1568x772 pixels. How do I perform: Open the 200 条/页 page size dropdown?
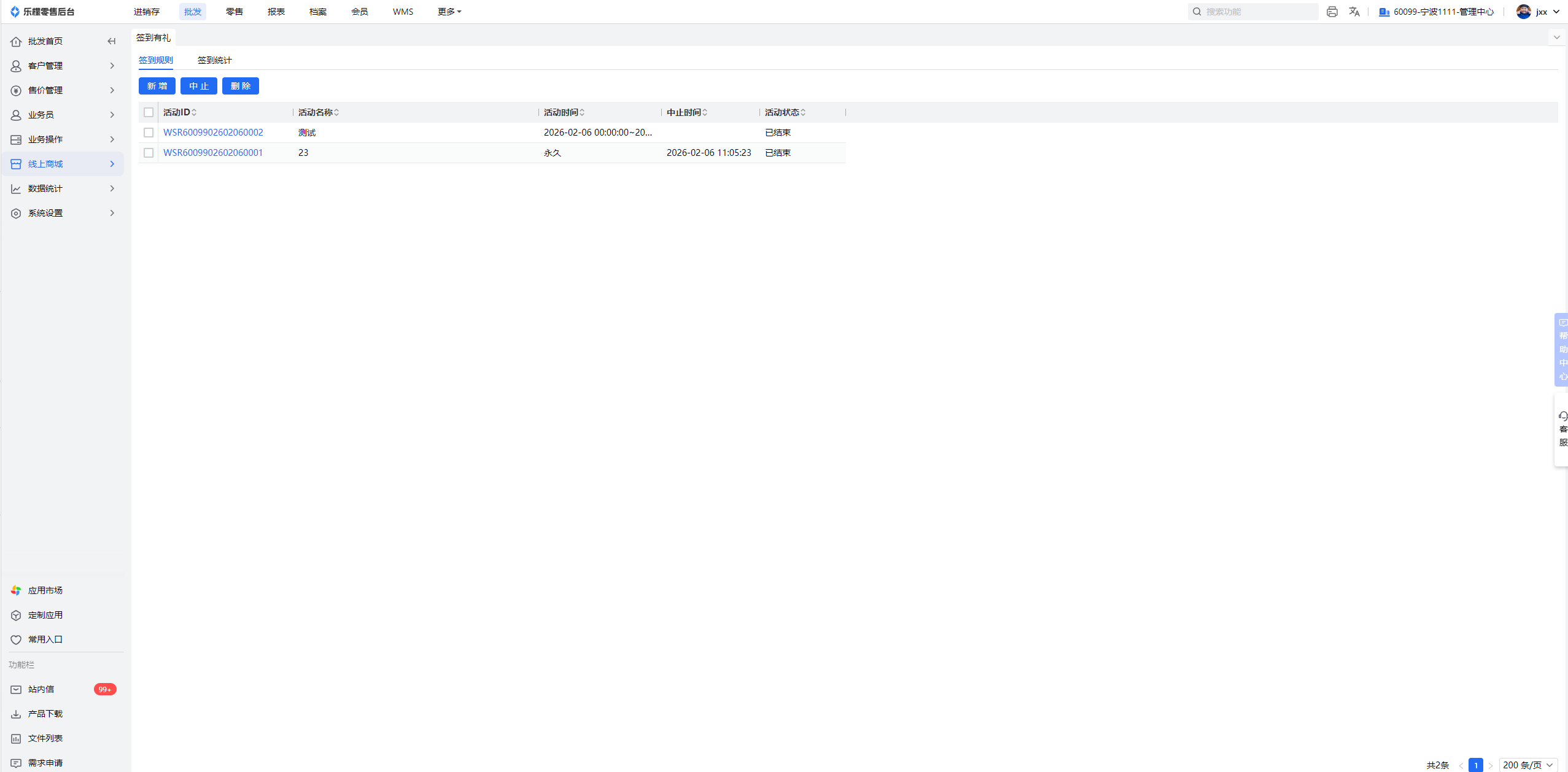pos(1527,765)
